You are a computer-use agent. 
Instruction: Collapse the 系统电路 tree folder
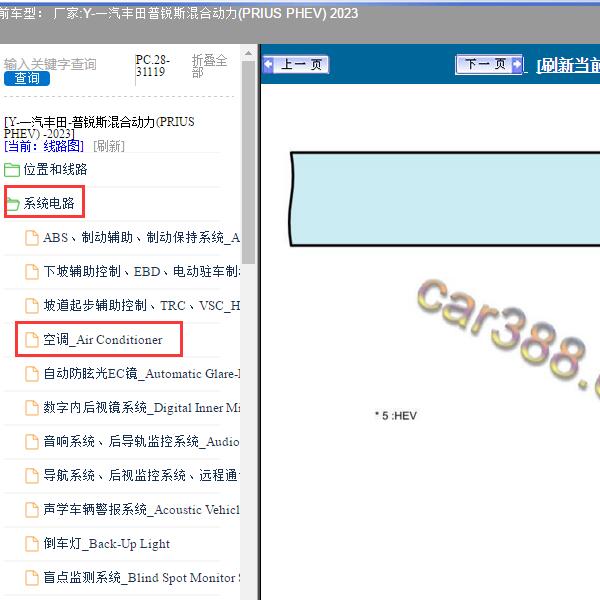tap(49, 203)
